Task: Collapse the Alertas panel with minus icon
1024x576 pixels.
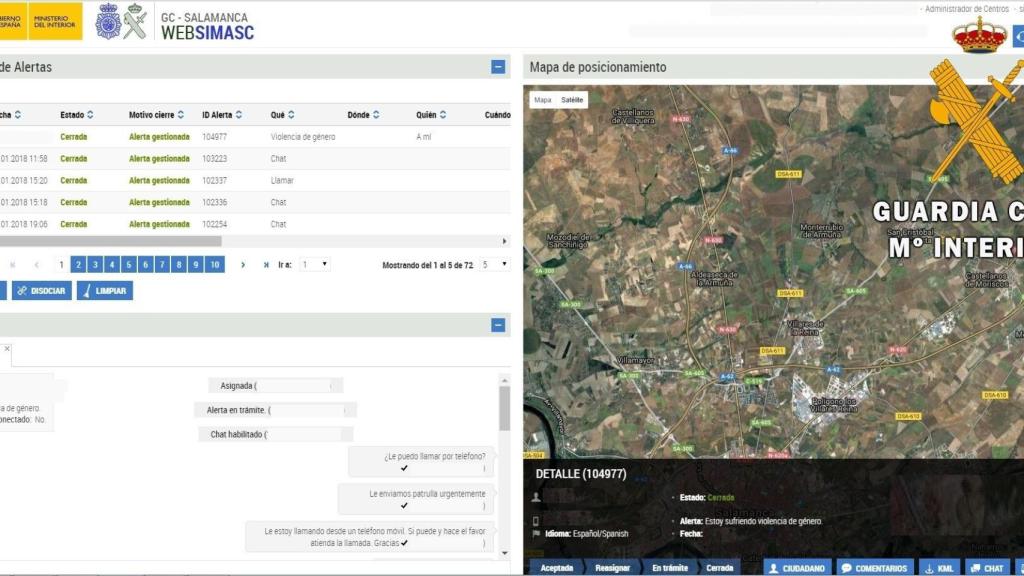Action: 498,67
